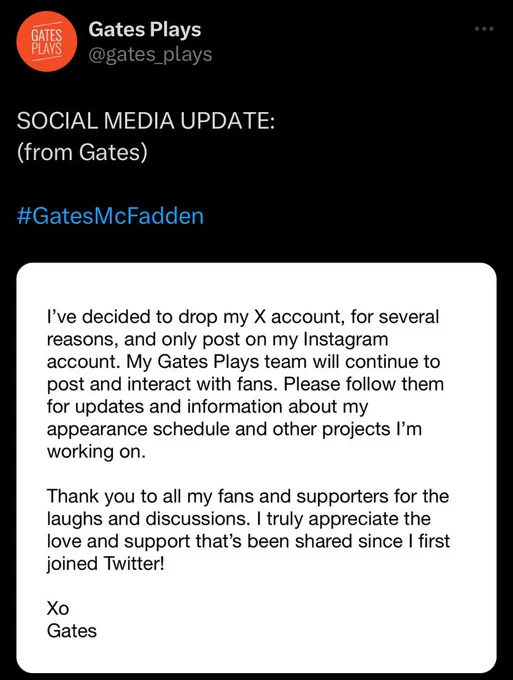Viewport: 513px width, 680px height.
Task: Visit the @gates_plays handle link
Action: [x=150, y=55]
